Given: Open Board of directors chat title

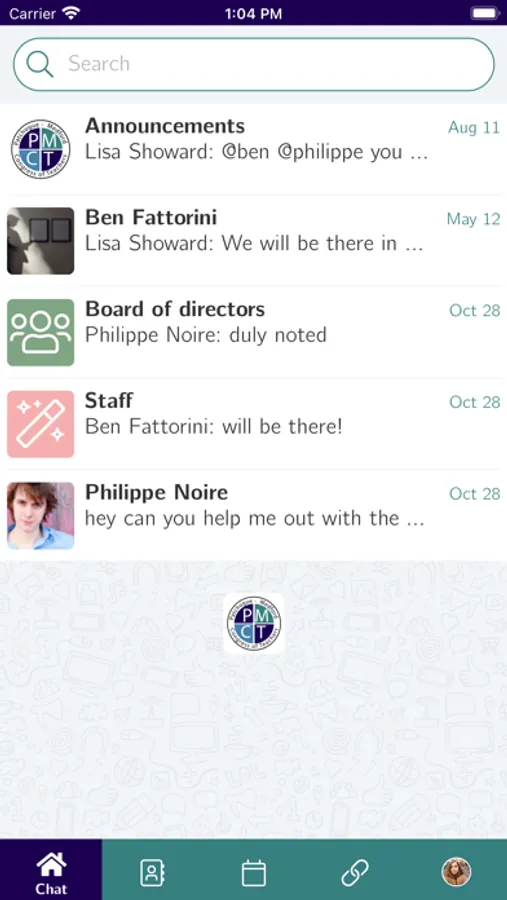Looking at the screenshot, I should [x=175, y=309].
